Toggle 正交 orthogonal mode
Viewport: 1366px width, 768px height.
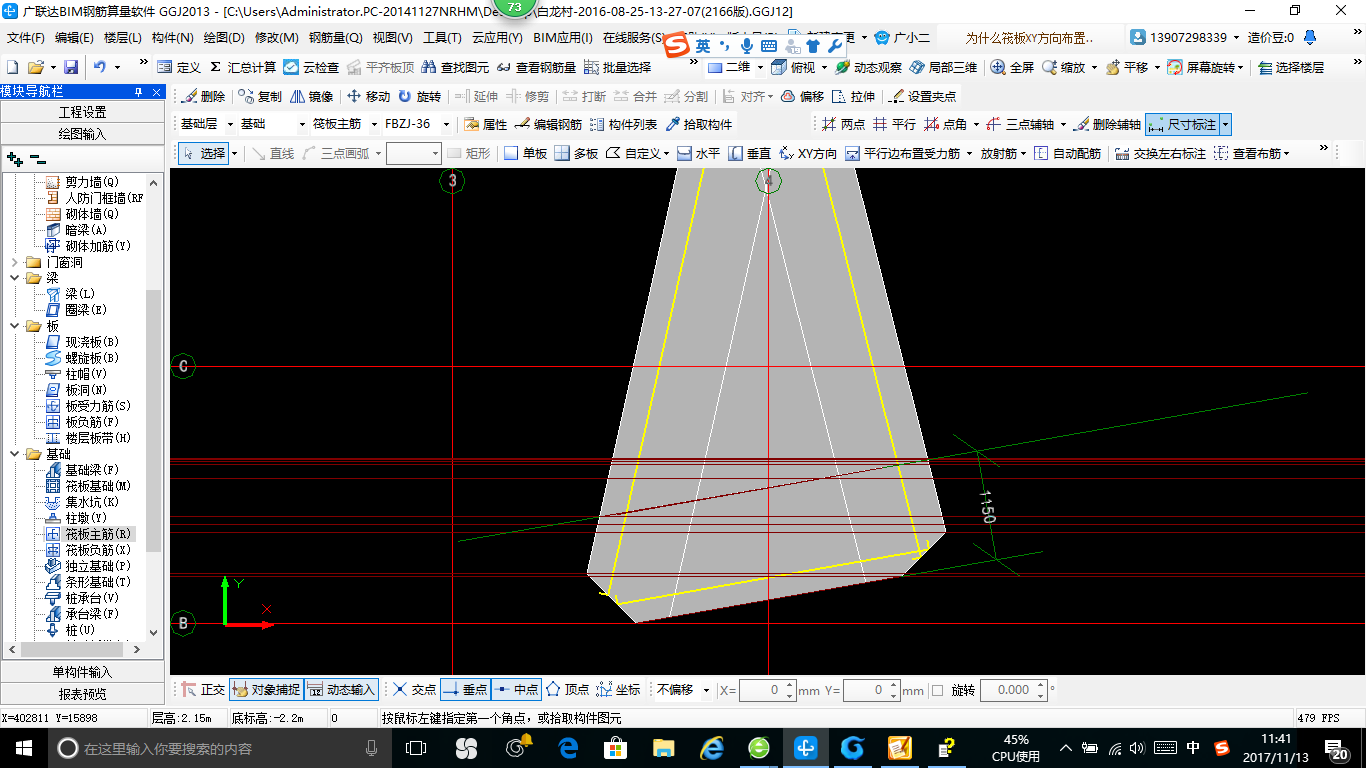[x=203, y=690]
